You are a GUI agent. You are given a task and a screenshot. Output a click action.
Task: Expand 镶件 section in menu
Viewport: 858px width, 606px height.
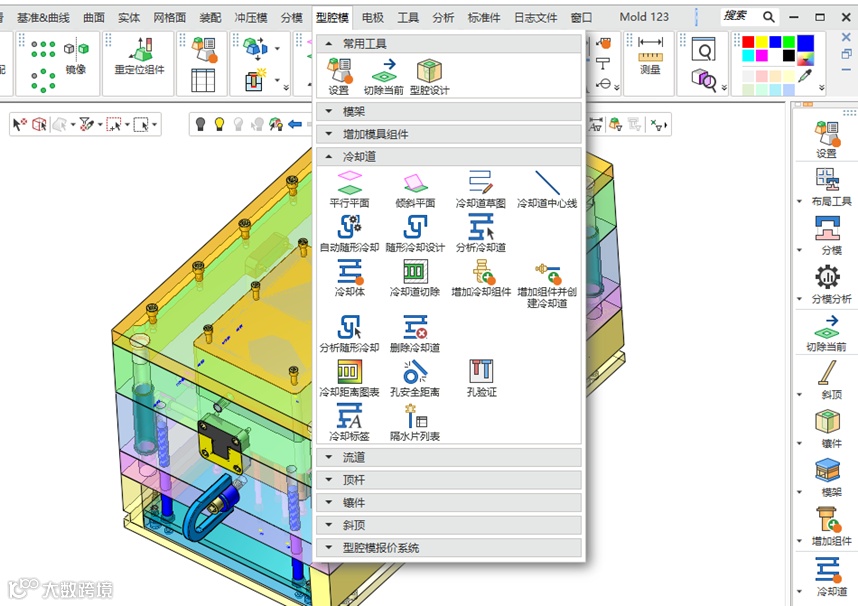(448, 503)
